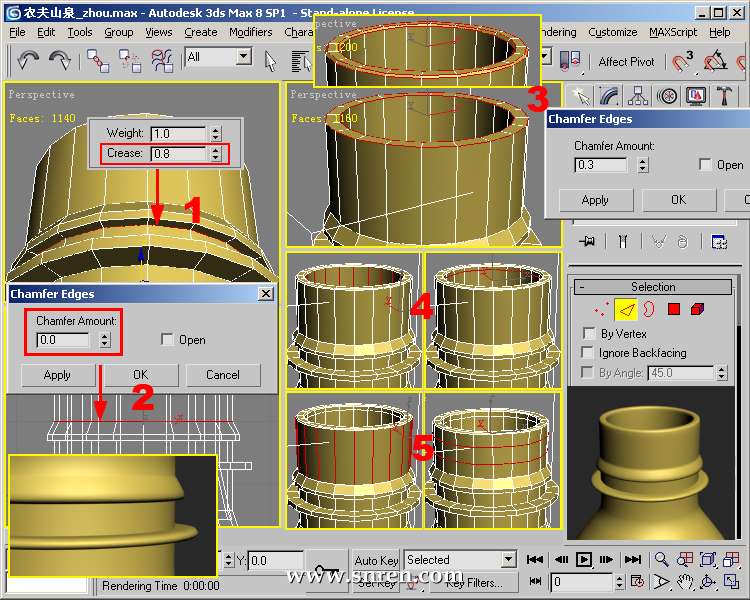Image resolution: width=750 pixels, height=600 pixels.
Task: Open the Time Configuration icon
Action: (x=637, y=581)
